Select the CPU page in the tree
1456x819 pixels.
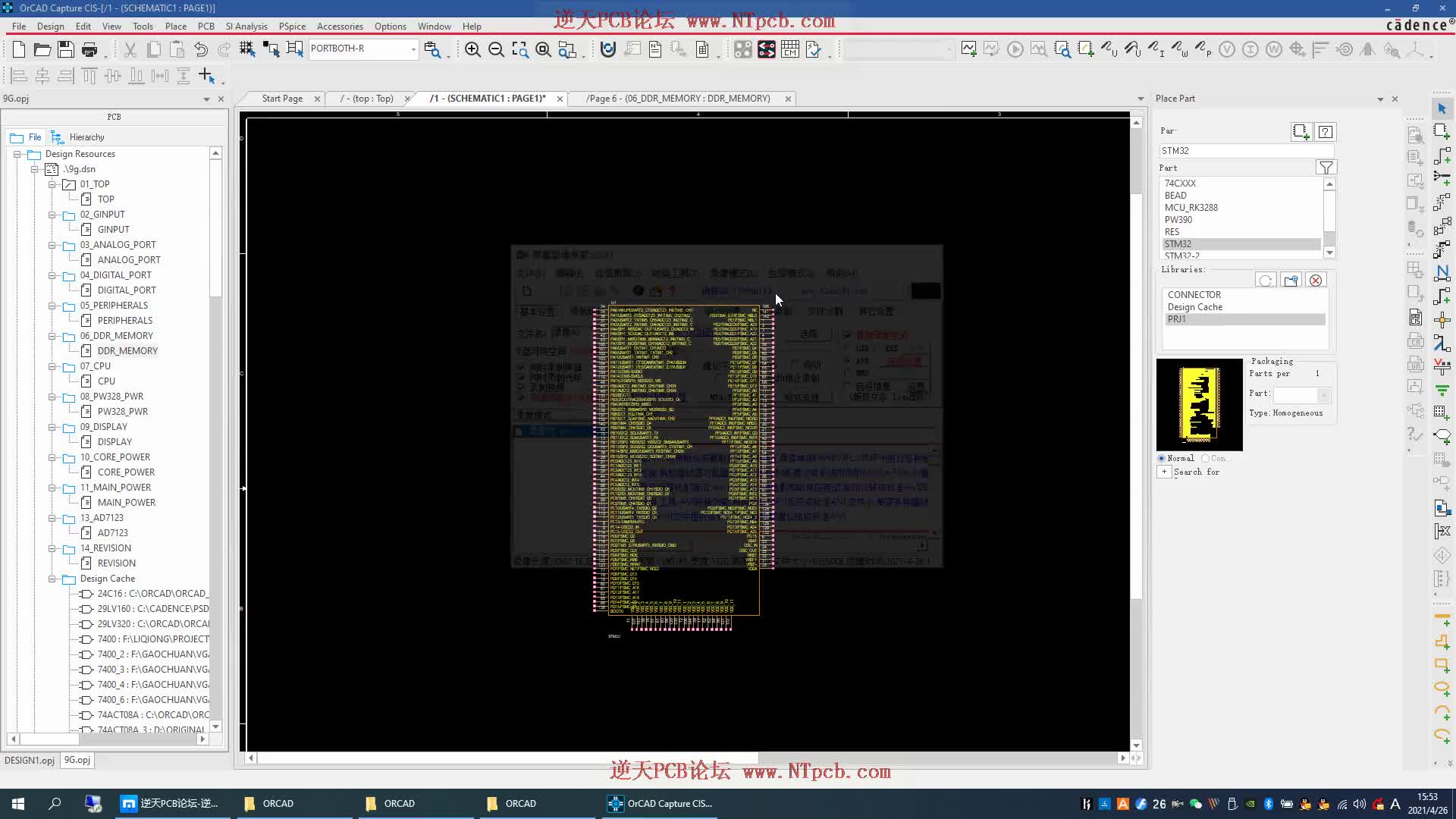pyautogui.click(x=106, y=381)
